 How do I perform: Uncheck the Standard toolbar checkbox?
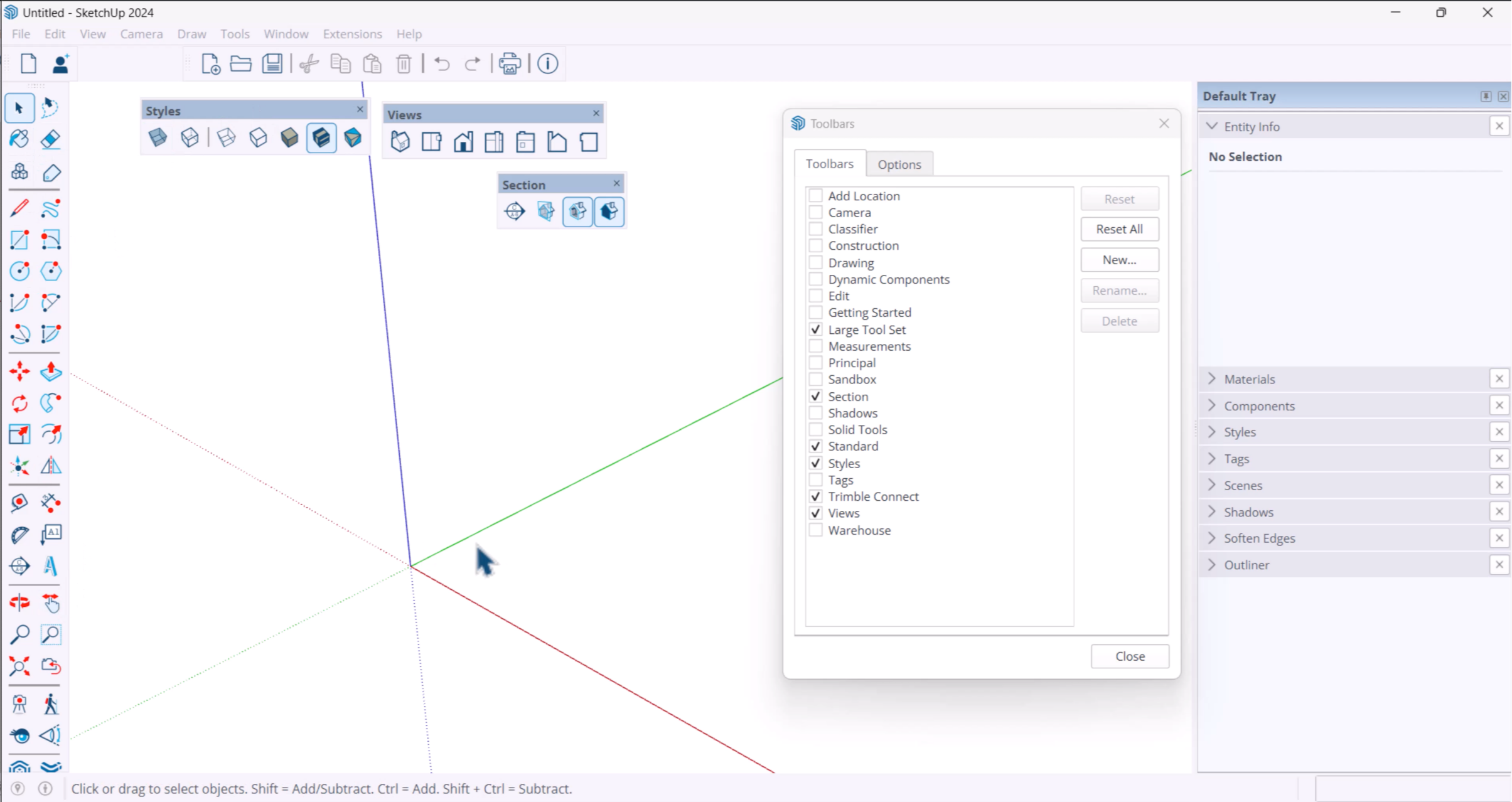[x=815, y=446]
